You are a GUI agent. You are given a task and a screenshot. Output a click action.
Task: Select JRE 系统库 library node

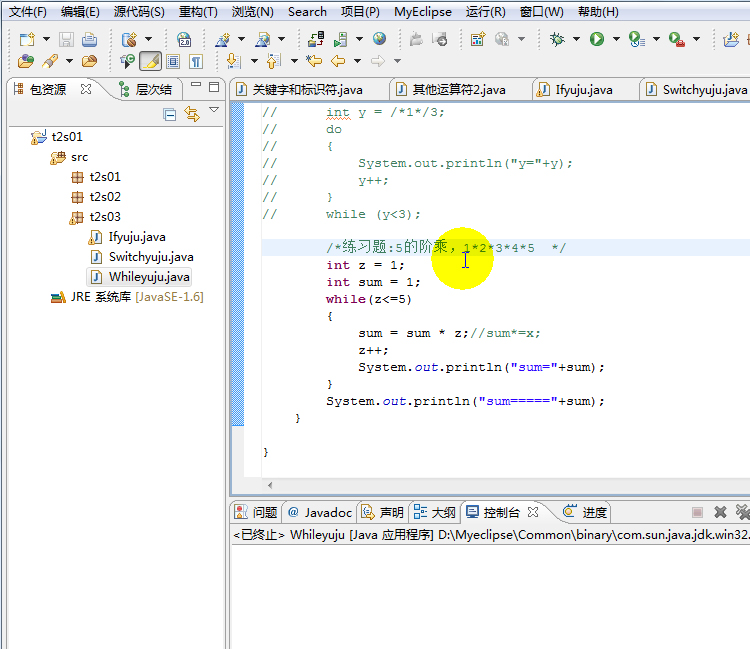[x=127, y=297]
